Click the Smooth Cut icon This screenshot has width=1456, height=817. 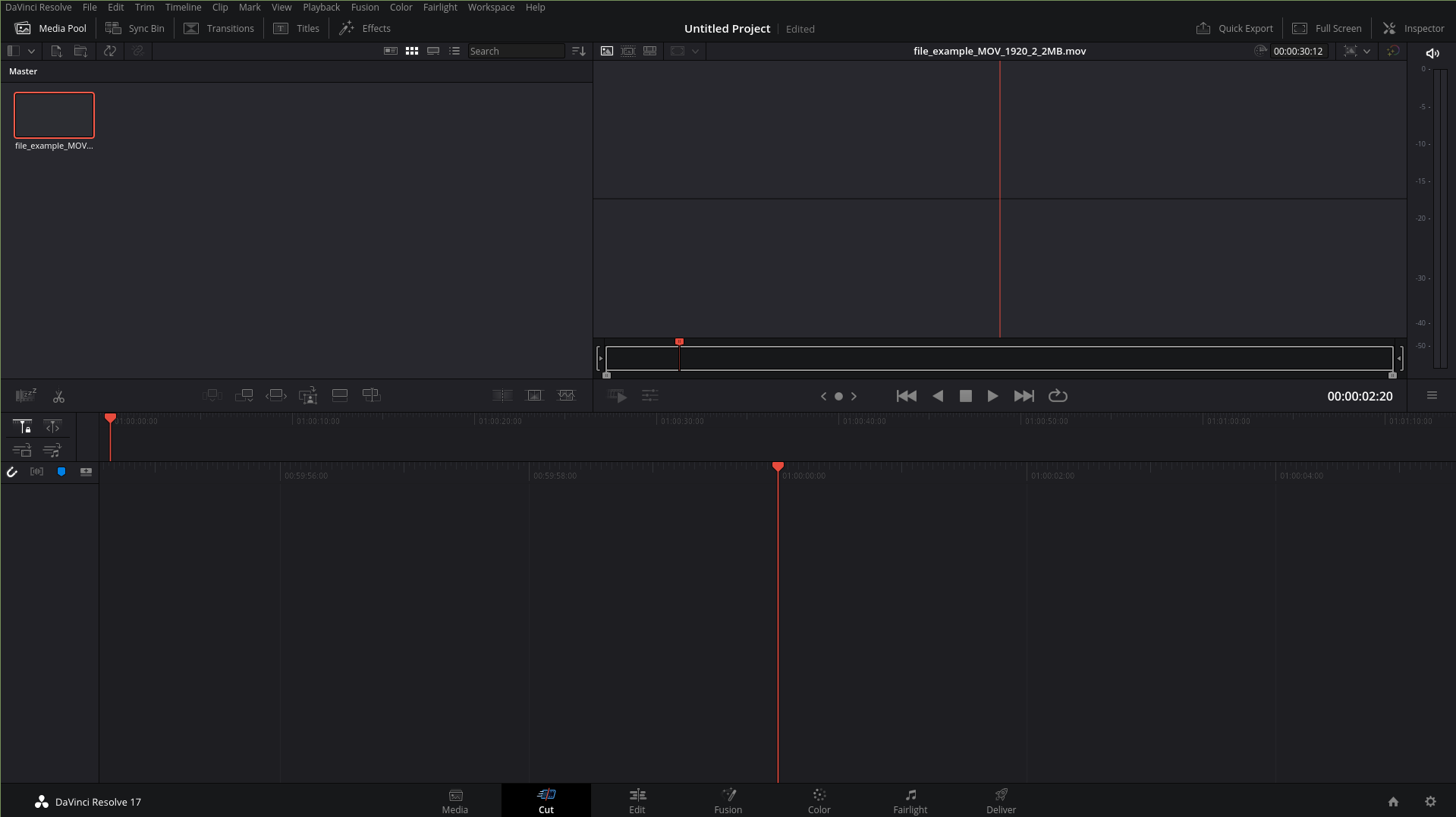pos(567,395)
